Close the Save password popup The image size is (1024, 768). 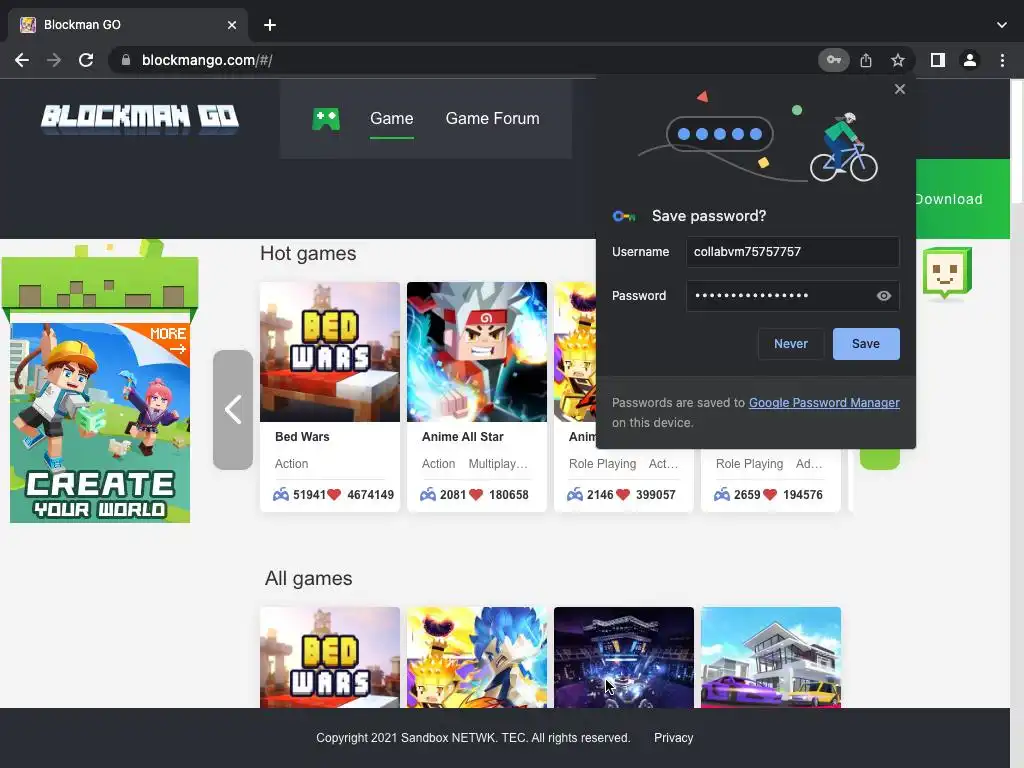899,89
